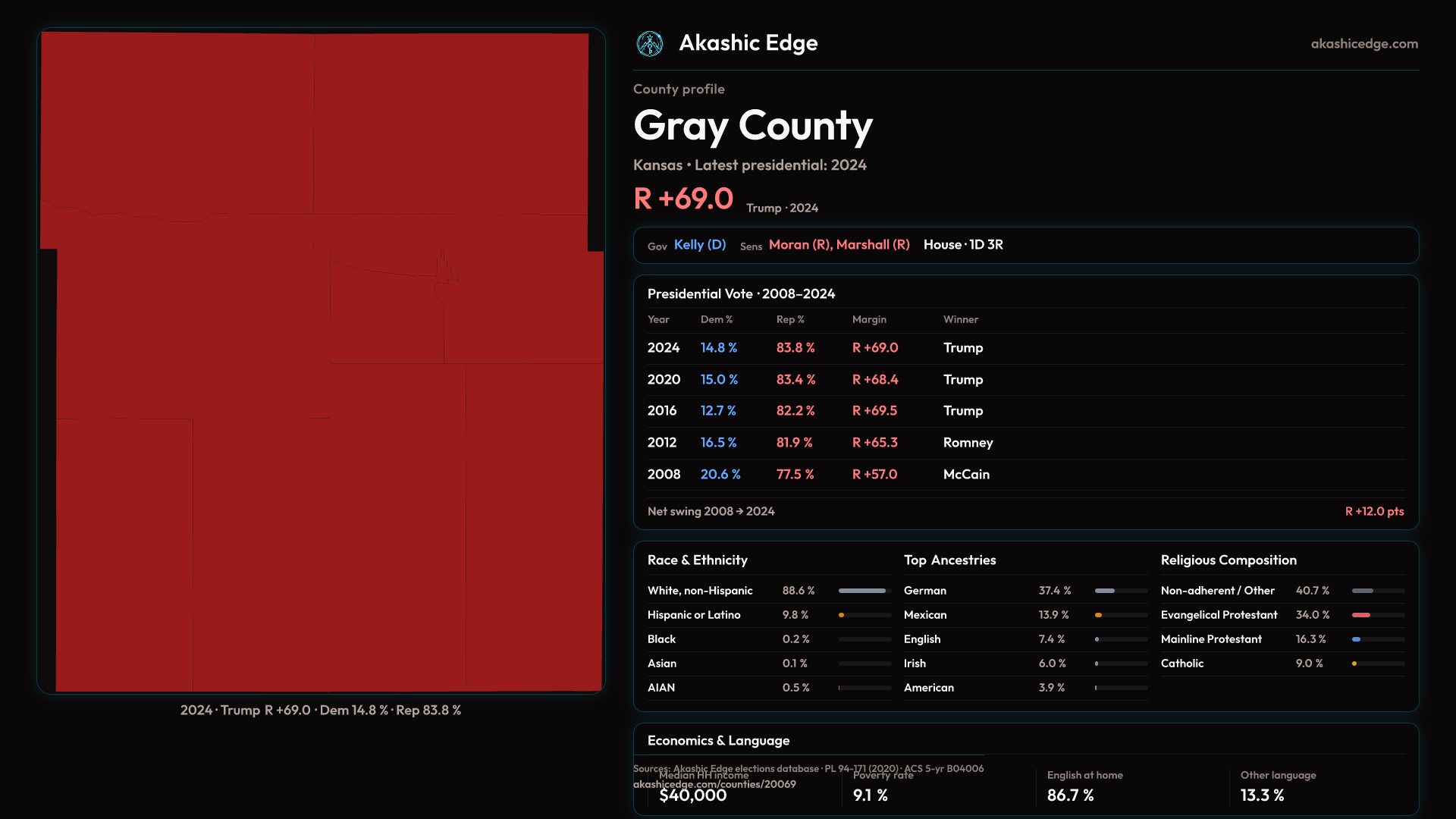Click the Catholic yellow dot indicator
The height and width of the screenshot is (819, 1456).
1354,664
